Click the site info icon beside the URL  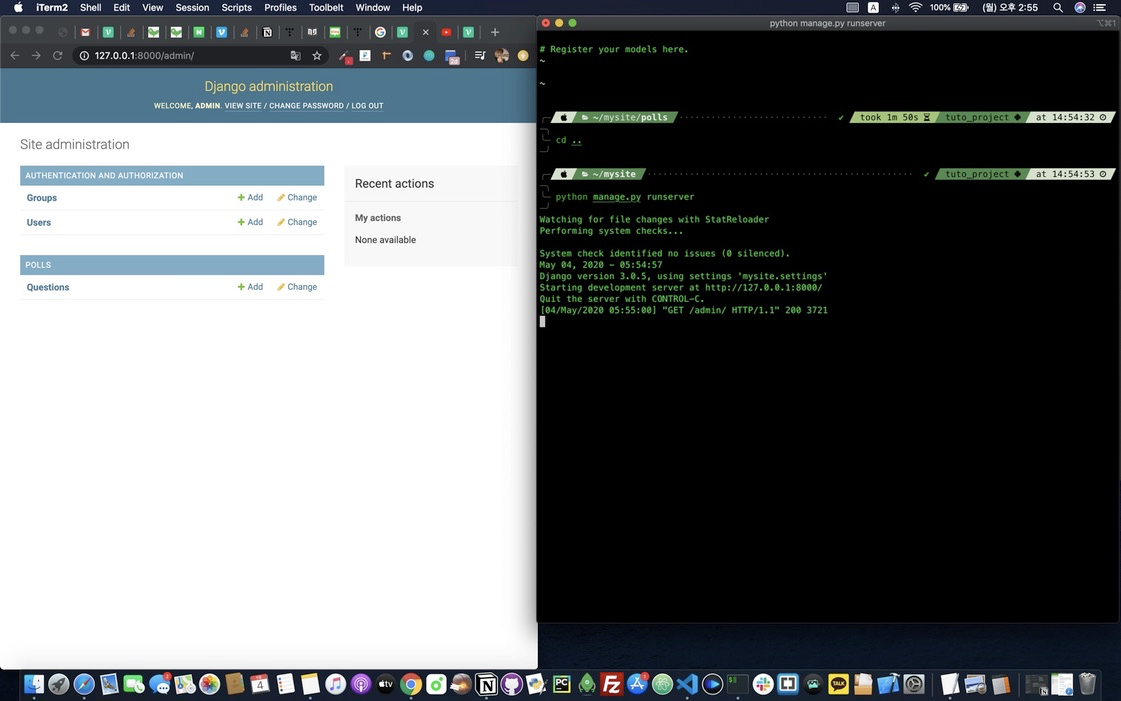(85, 56)
